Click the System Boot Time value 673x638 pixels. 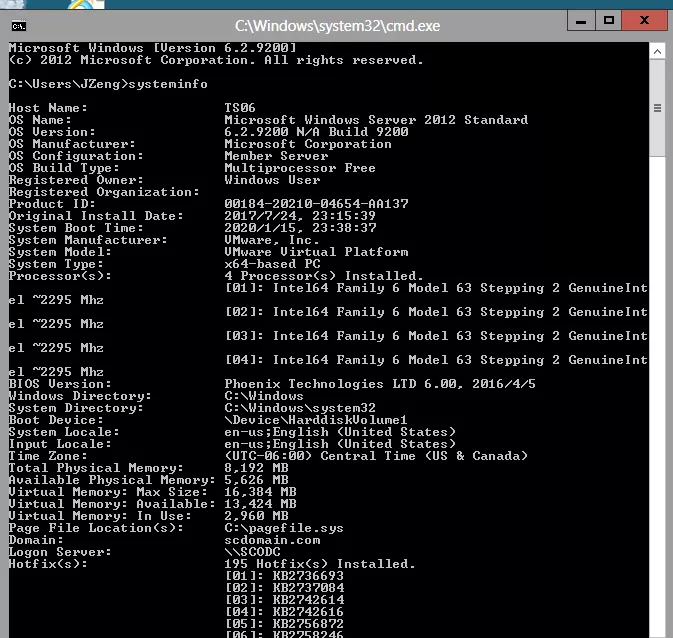point(300,228)
